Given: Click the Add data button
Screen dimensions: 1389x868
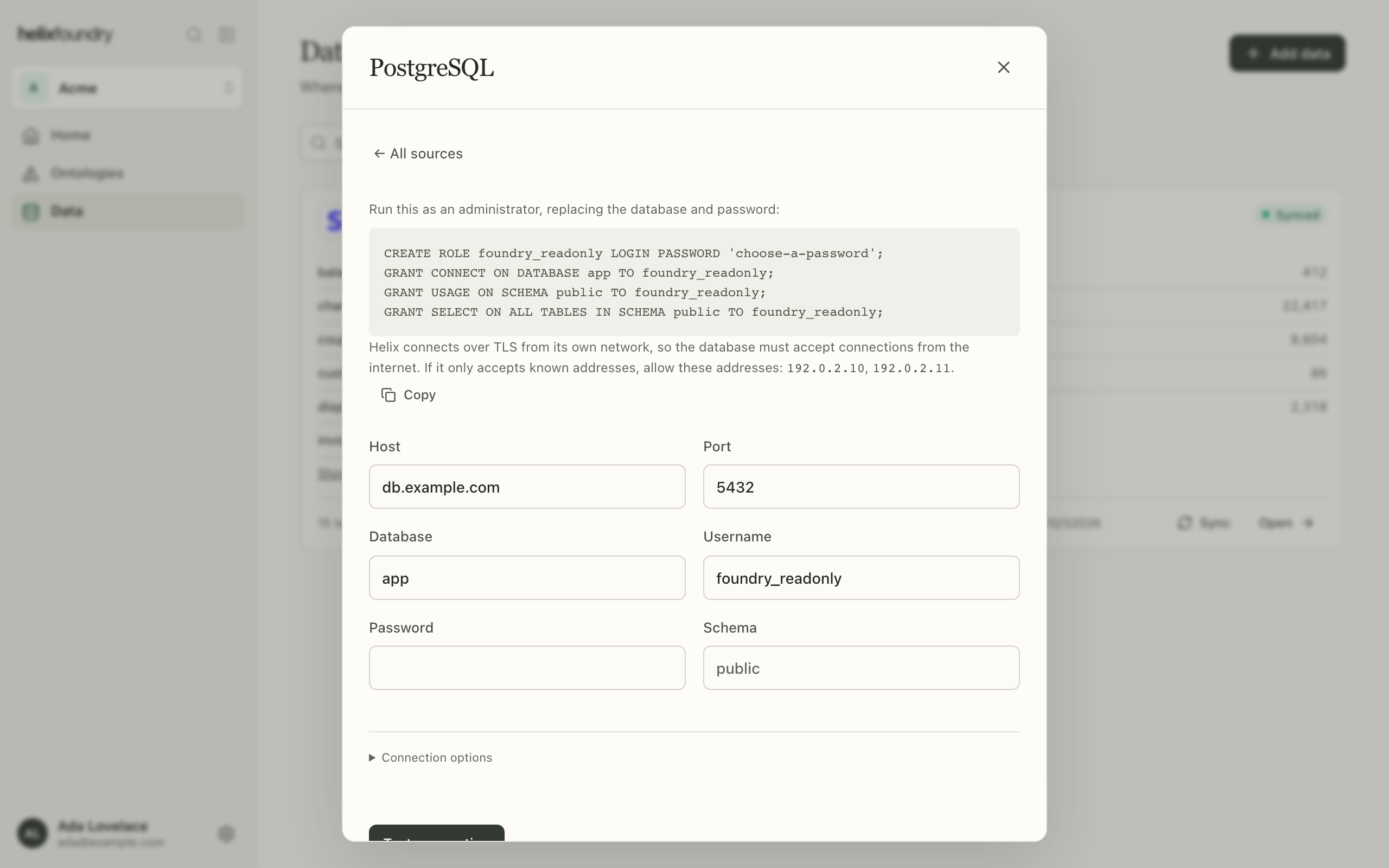Looking at the screenshot, I should point(1288,53).
